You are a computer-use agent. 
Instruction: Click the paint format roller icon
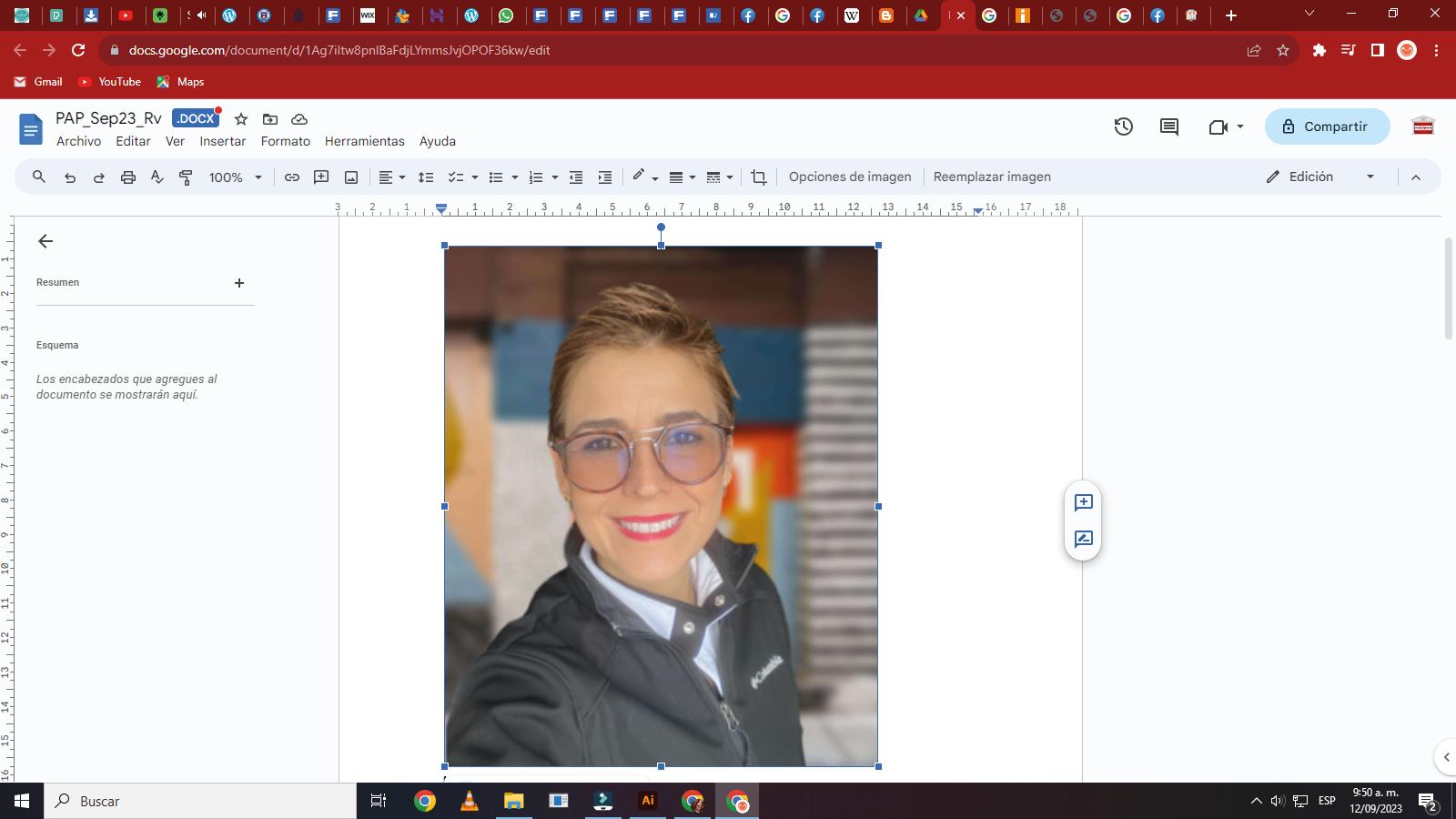186,177
